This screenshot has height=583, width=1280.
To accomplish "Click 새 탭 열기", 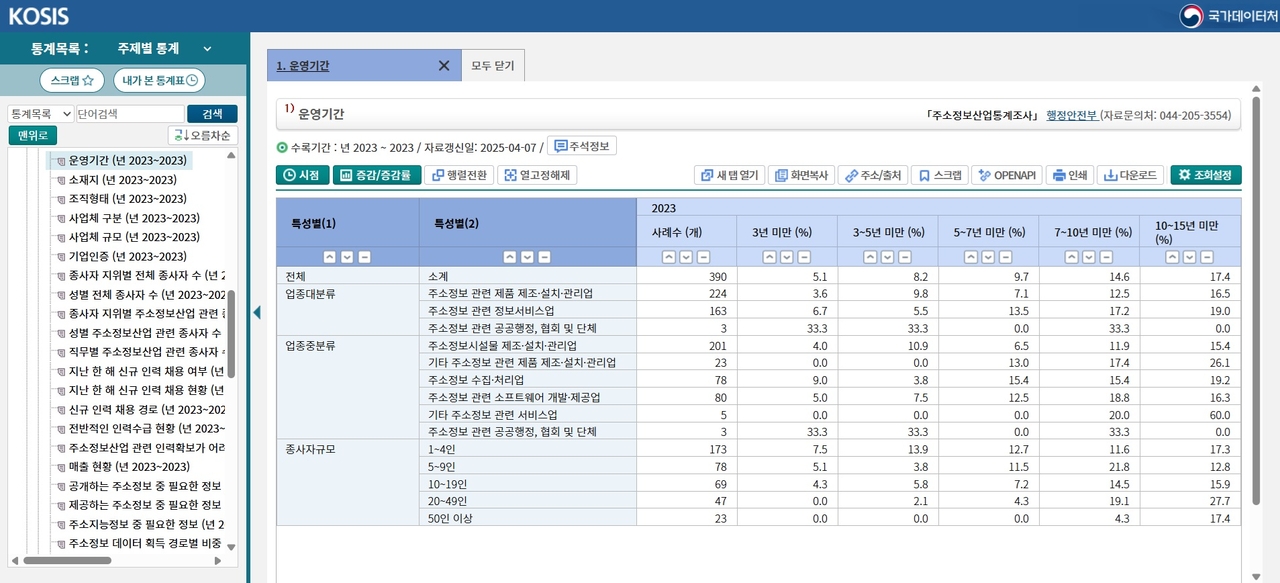I will pyautogui.click(x=729, y=175).
